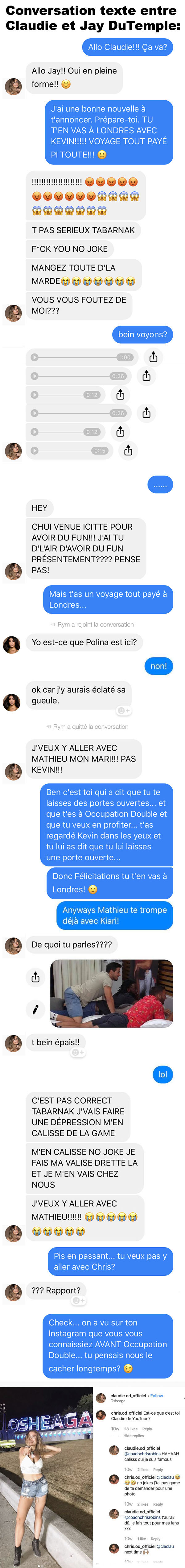React to "j'y aurais éclaté sa gueule" message

(124, 710)
